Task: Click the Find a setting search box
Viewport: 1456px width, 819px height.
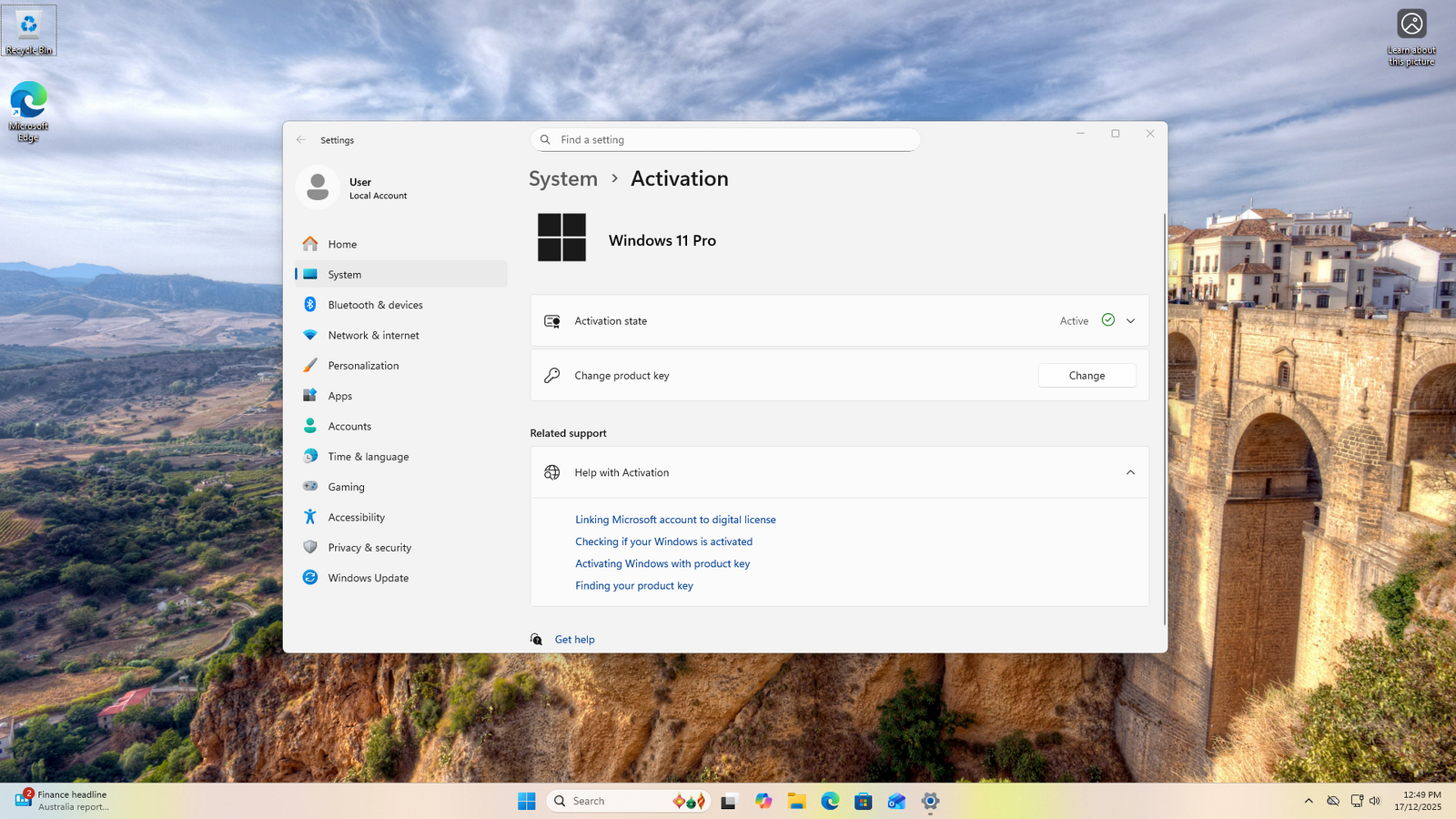Action: 725,140
